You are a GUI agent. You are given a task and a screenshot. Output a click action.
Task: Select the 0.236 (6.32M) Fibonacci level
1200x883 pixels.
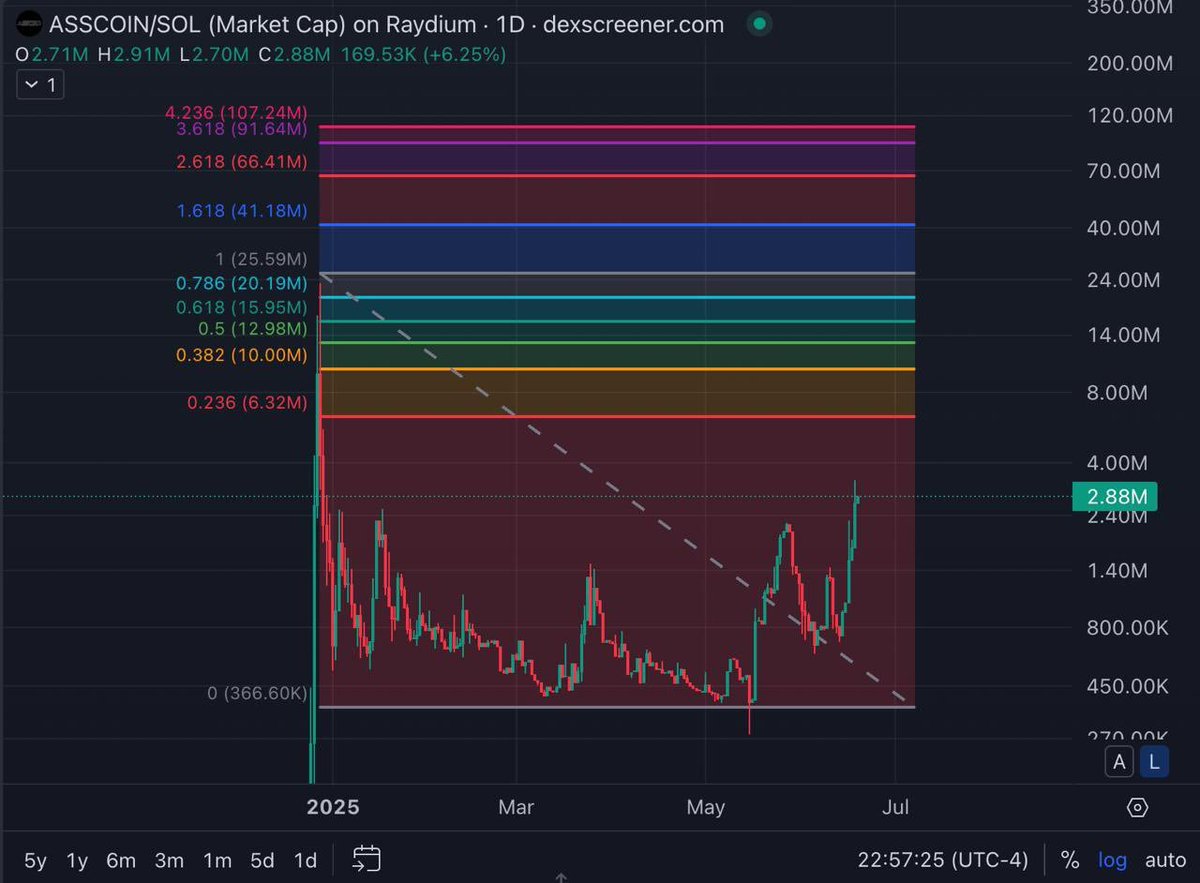[x=247, y=403]
